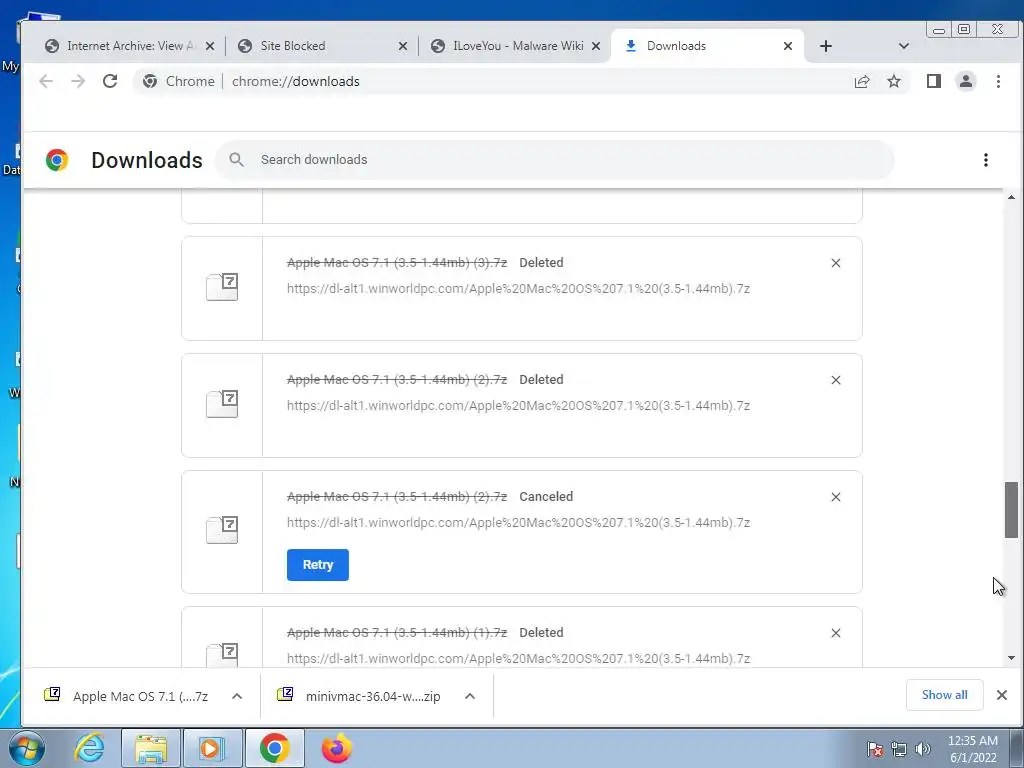The height and width of the screenshot is (768, 1024).
Task: Open Windows Explorer from taskbar
Action: 151,748
